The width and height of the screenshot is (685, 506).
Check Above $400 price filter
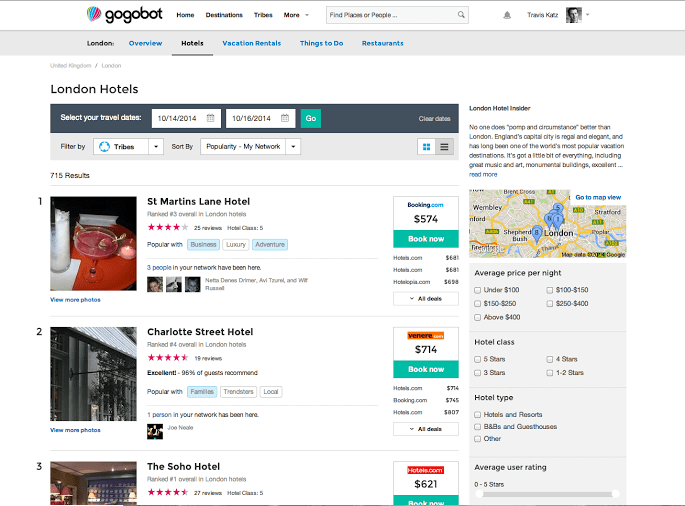477,317
